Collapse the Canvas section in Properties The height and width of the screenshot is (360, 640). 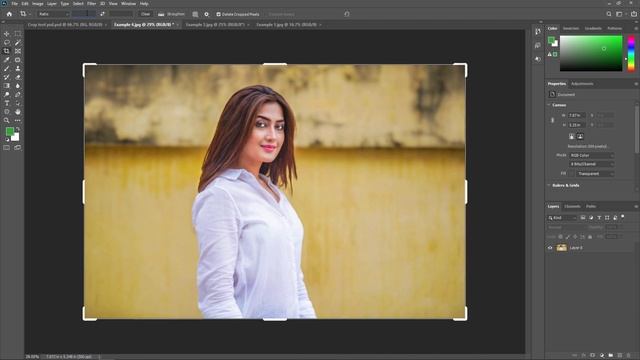549,105
